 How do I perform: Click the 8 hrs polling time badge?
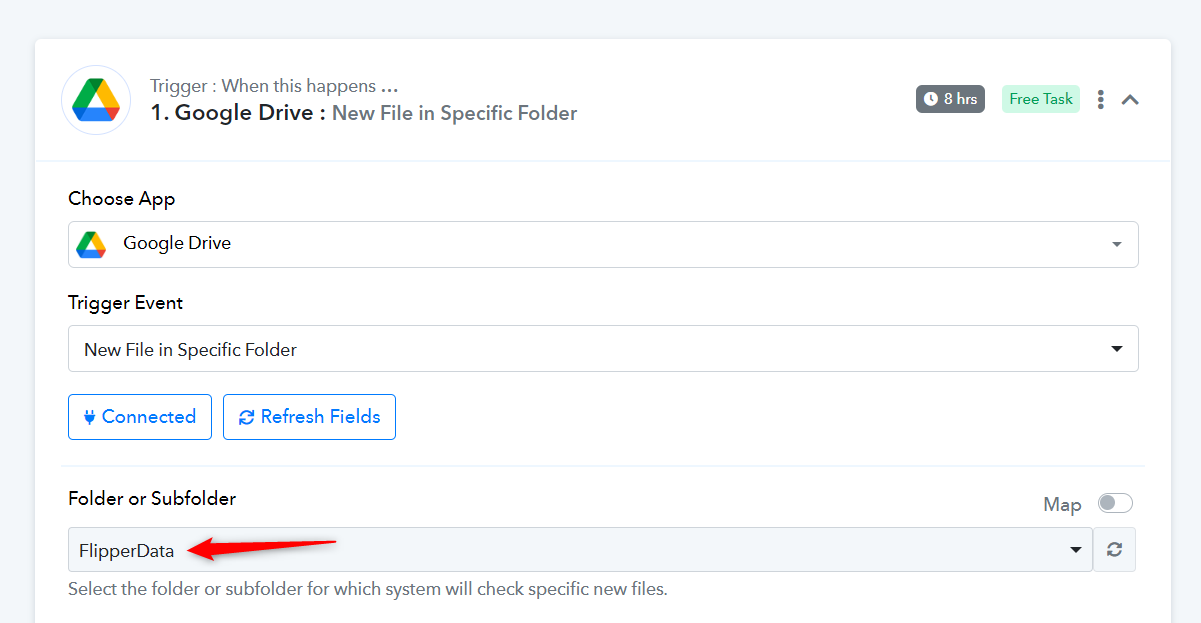[950, 99]
